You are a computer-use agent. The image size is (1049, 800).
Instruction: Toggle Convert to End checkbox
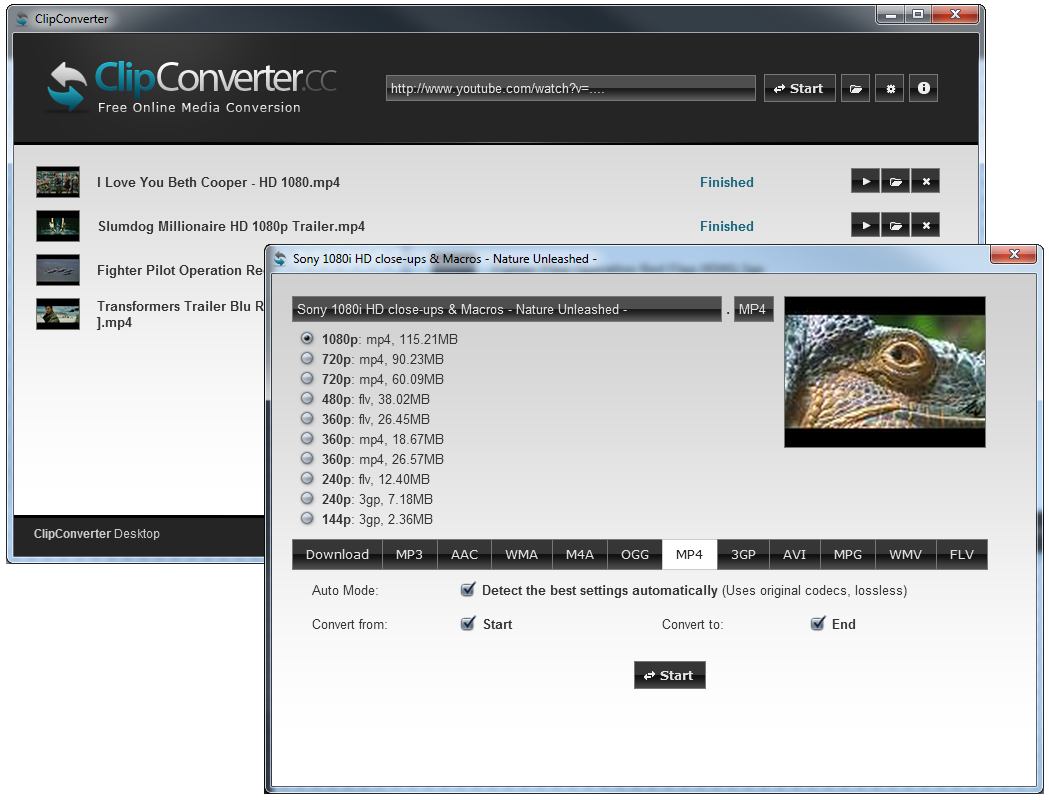pyautogui.click(x=818, y=623)
